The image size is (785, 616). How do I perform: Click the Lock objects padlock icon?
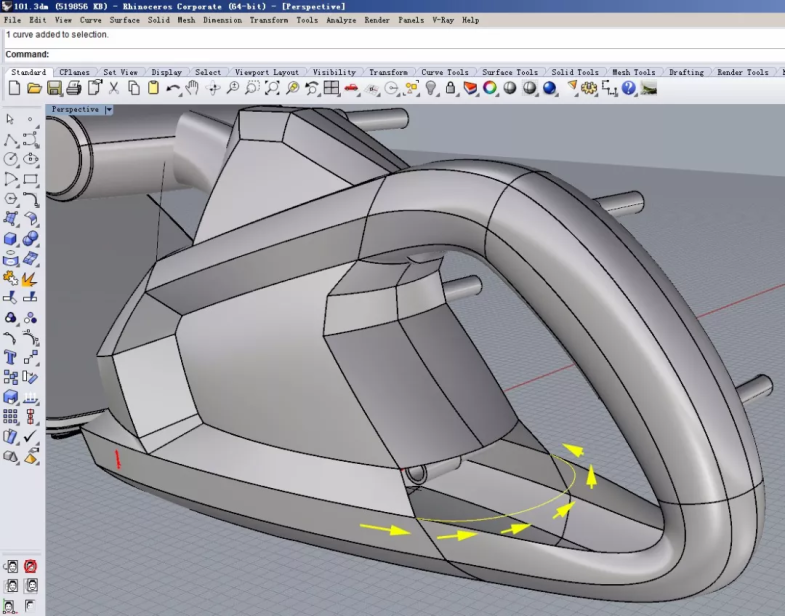click(451, 88)
